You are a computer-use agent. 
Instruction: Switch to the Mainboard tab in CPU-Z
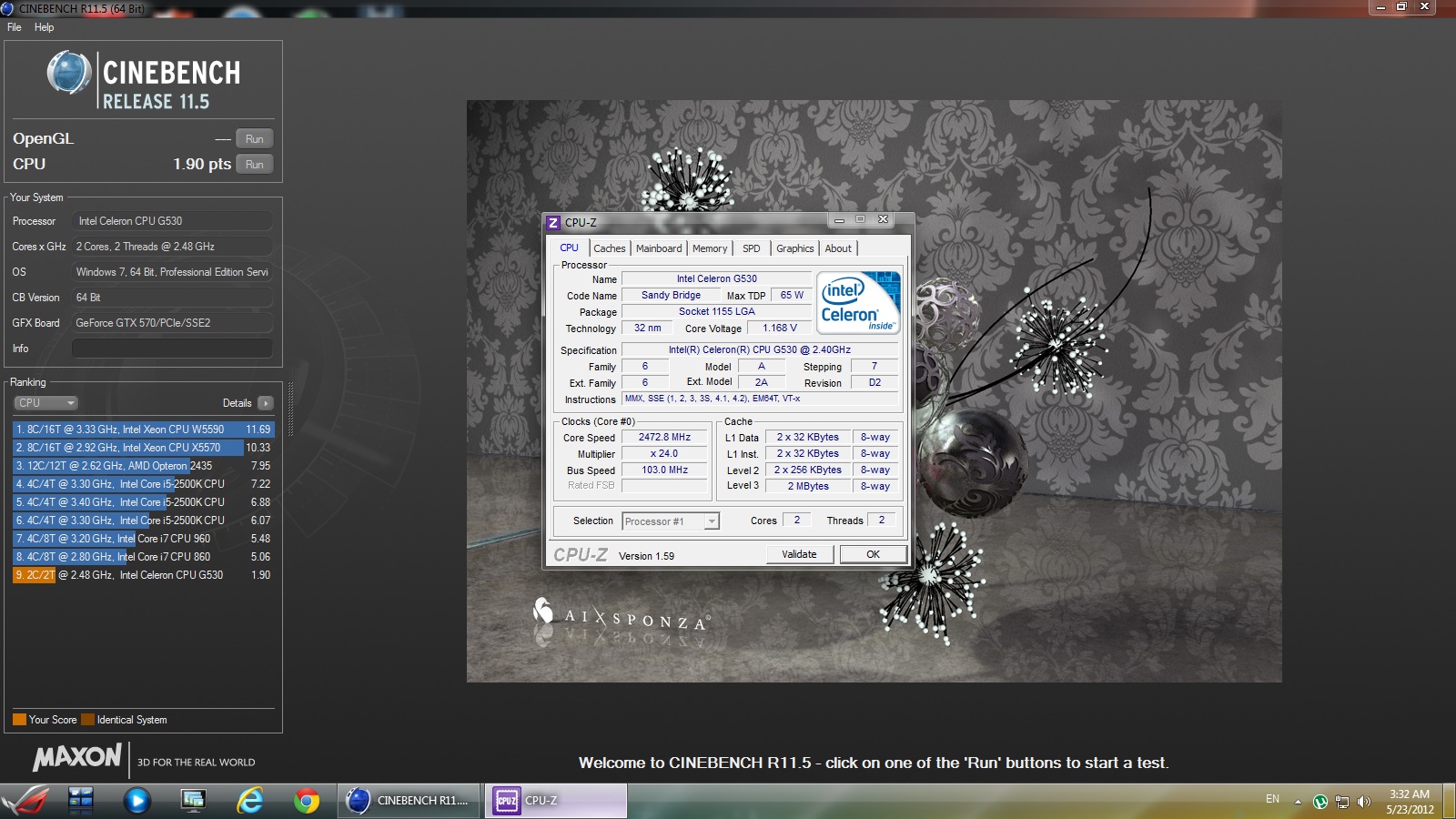click(659, 248)
